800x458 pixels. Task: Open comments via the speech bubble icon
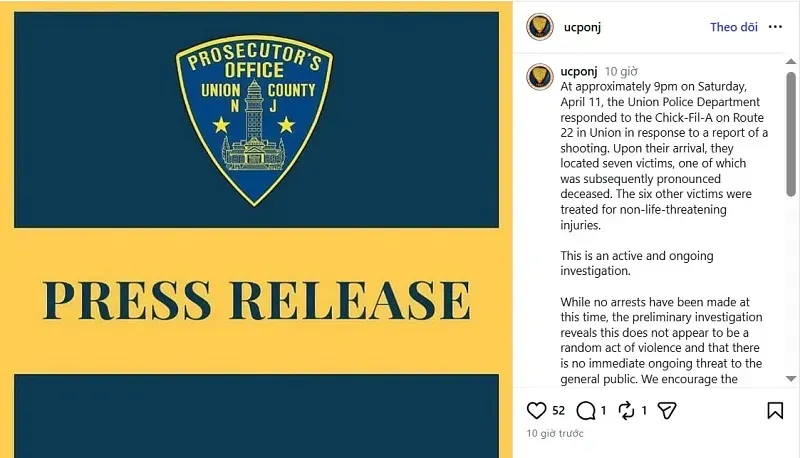pyautogui.click(x=587, y=410)
